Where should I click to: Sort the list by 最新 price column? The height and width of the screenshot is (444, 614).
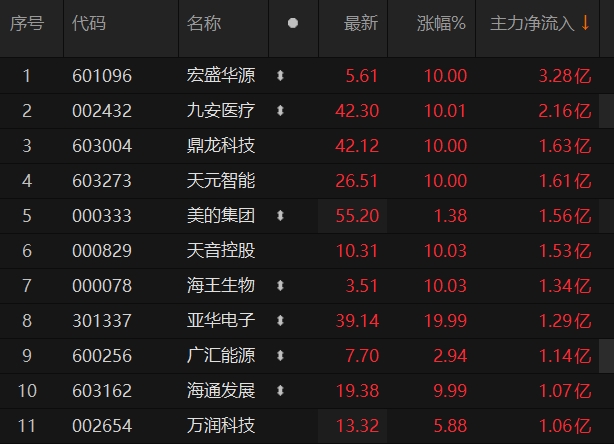coord(361,23)
